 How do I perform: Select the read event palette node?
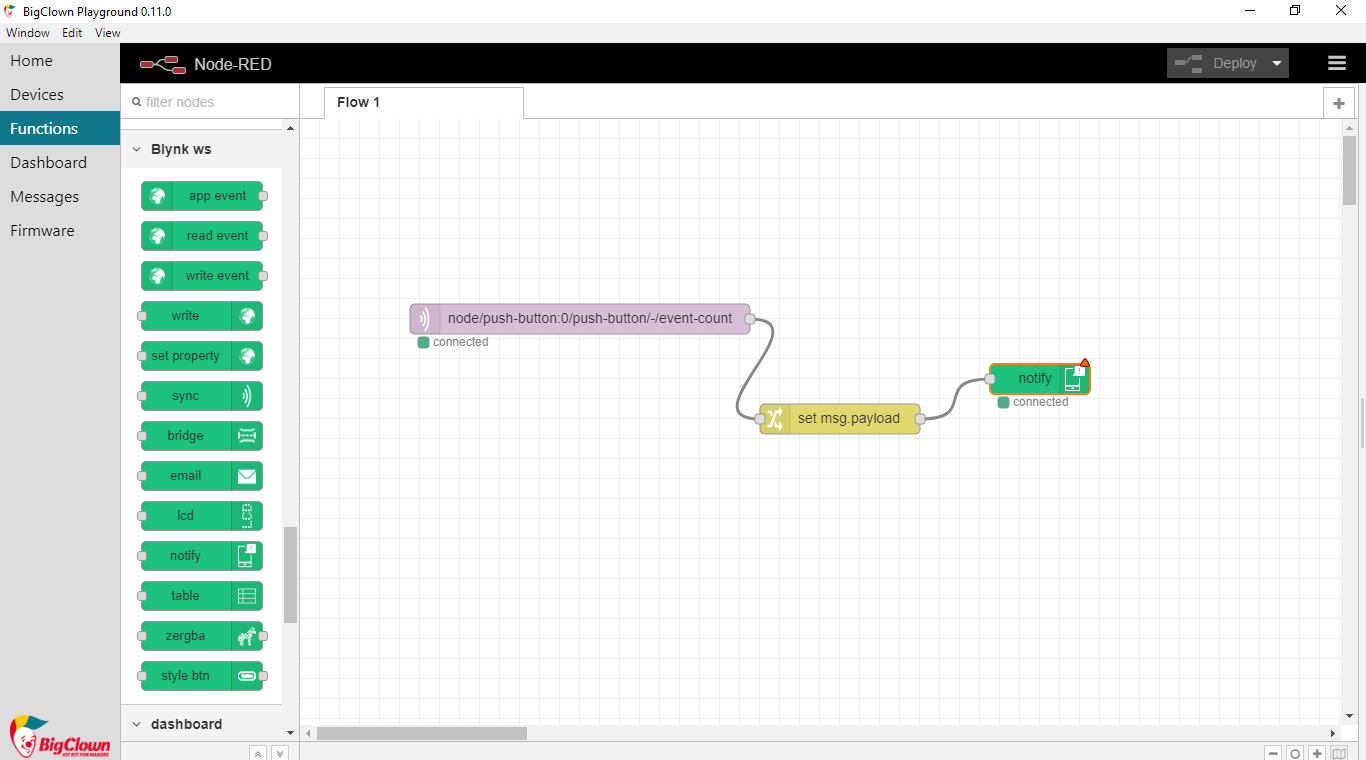click(202, 236)
